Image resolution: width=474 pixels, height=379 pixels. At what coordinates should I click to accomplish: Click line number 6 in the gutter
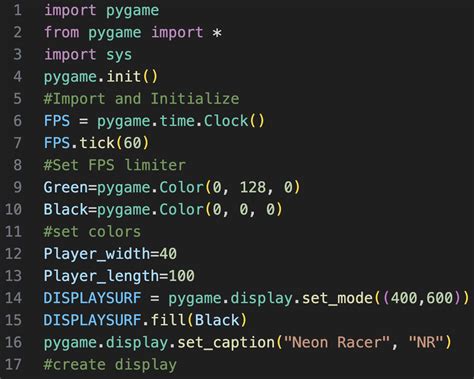(x=18, y=121)
